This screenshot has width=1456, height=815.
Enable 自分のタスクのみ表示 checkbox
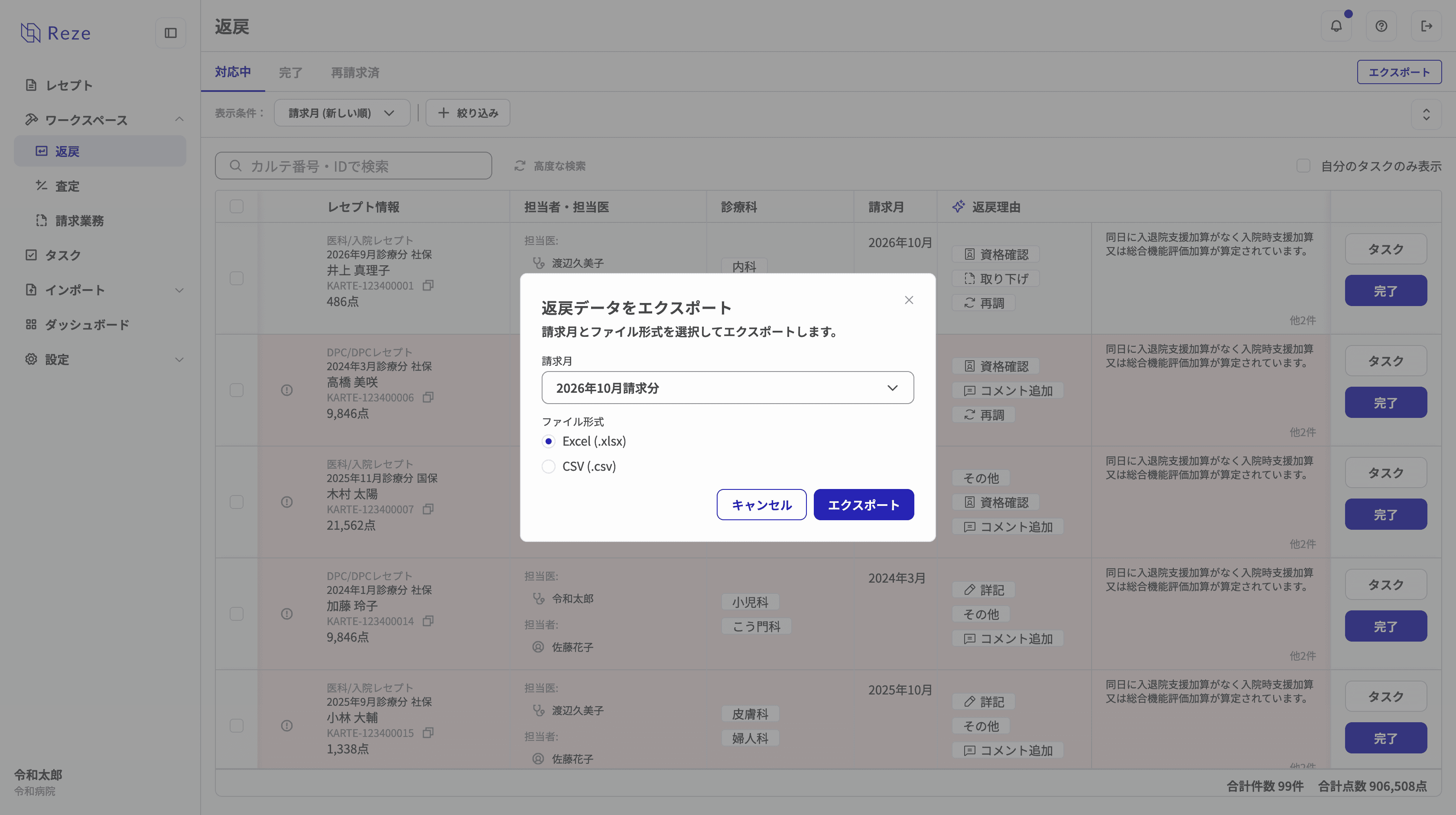(x=1303, y=166)
